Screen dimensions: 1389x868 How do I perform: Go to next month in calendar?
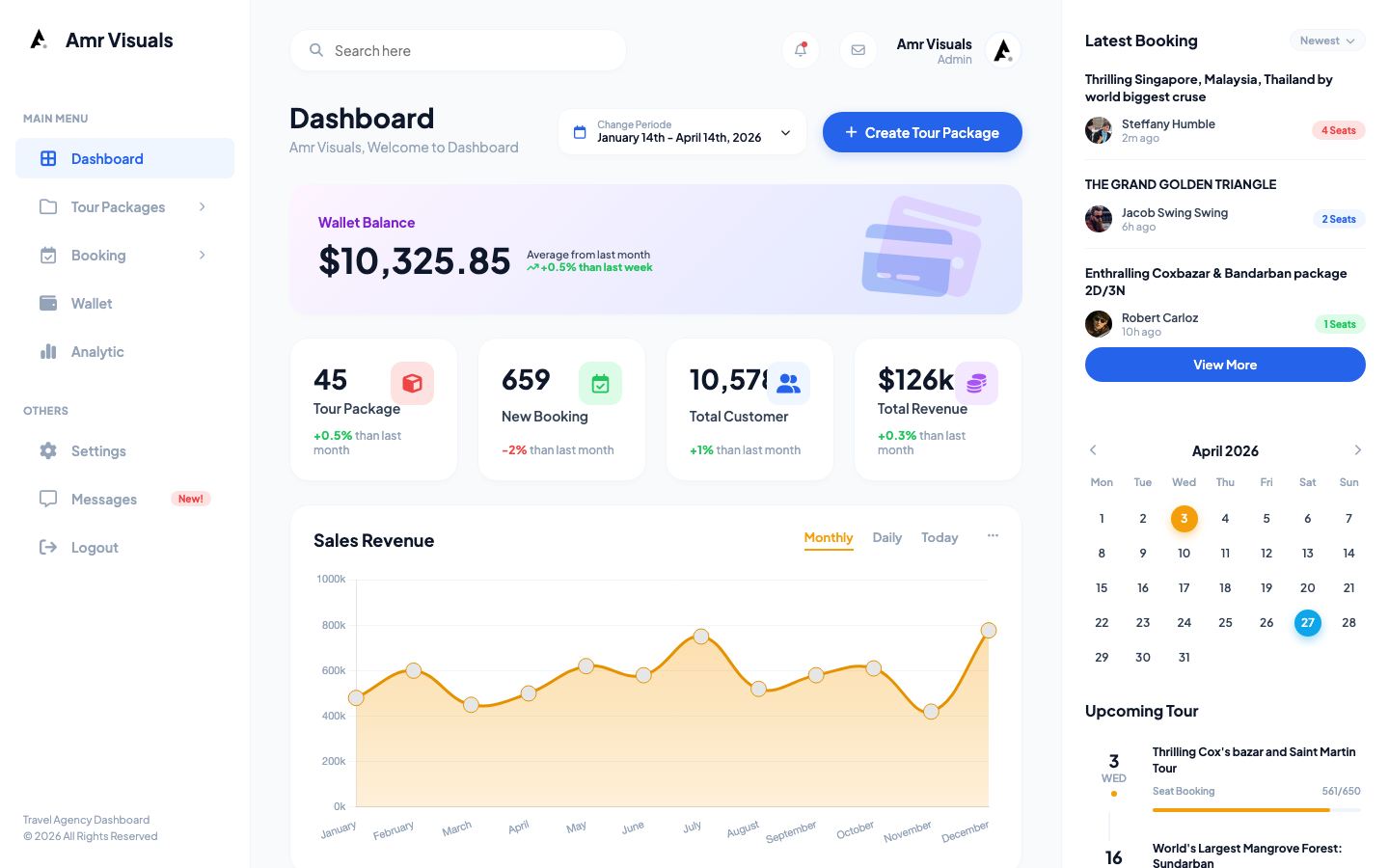(1357, 450)
